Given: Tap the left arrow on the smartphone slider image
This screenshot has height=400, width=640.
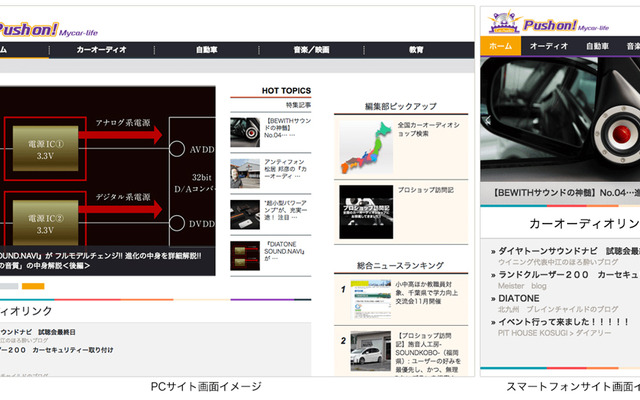Looking at the screenshot, I should pos(487,120).
